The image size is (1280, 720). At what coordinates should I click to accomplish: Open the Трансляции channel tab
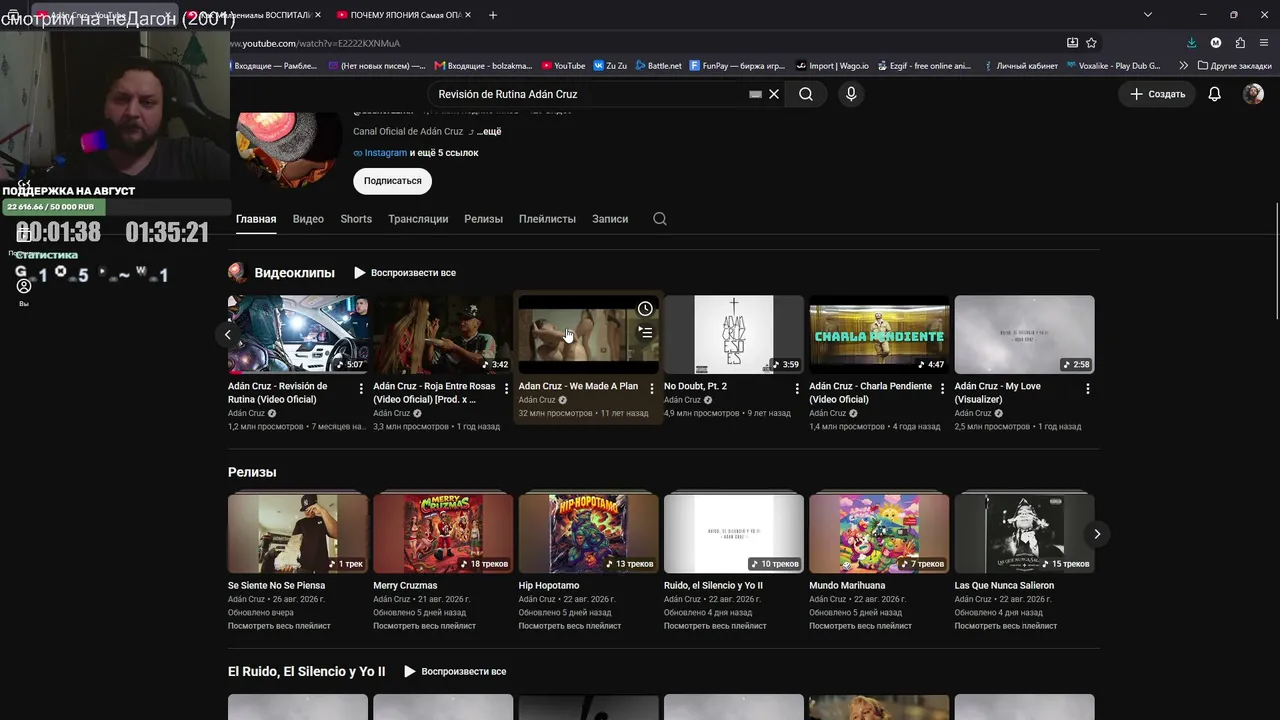point(418,219)
